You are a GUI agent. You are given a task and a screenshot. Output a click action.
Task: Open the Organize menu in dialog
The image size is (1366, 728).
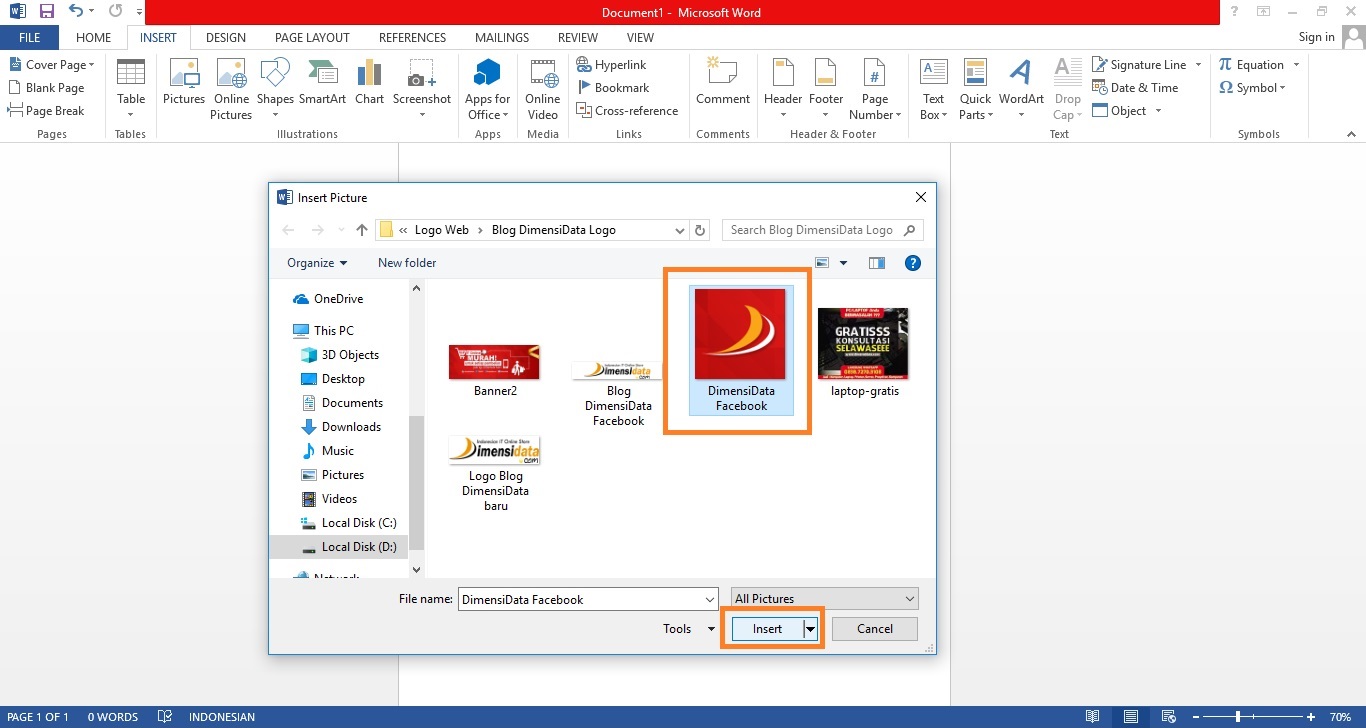pos(317,263)
